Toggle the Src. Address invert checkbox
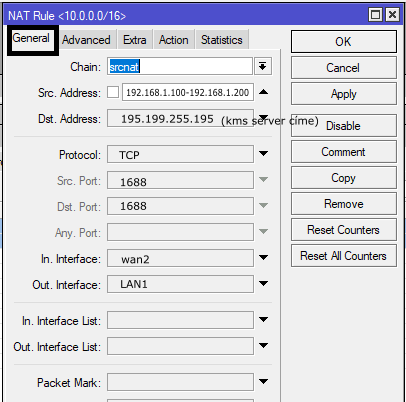 click(x=113, y=92)
